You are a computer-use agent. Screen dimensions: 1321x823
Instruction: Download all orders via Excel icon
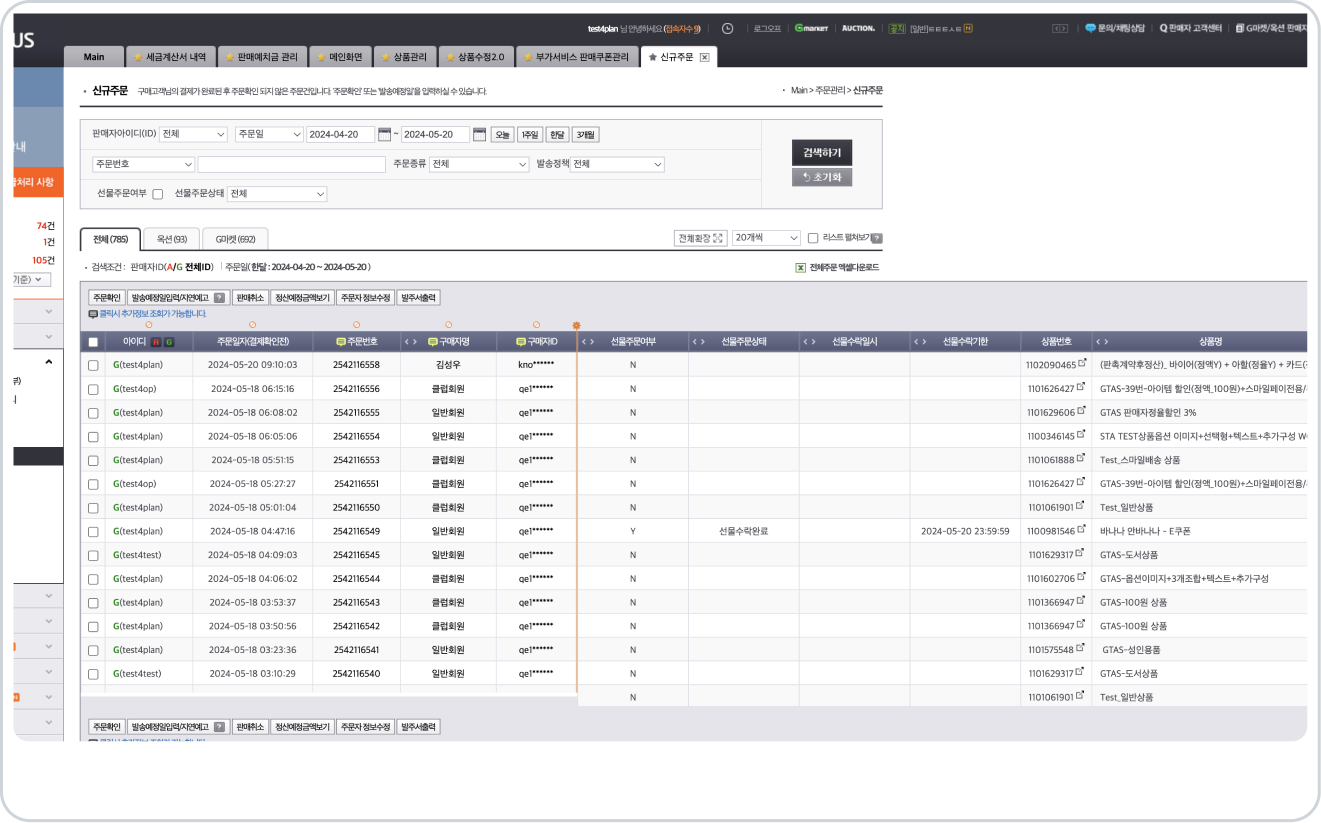point(800,268)
